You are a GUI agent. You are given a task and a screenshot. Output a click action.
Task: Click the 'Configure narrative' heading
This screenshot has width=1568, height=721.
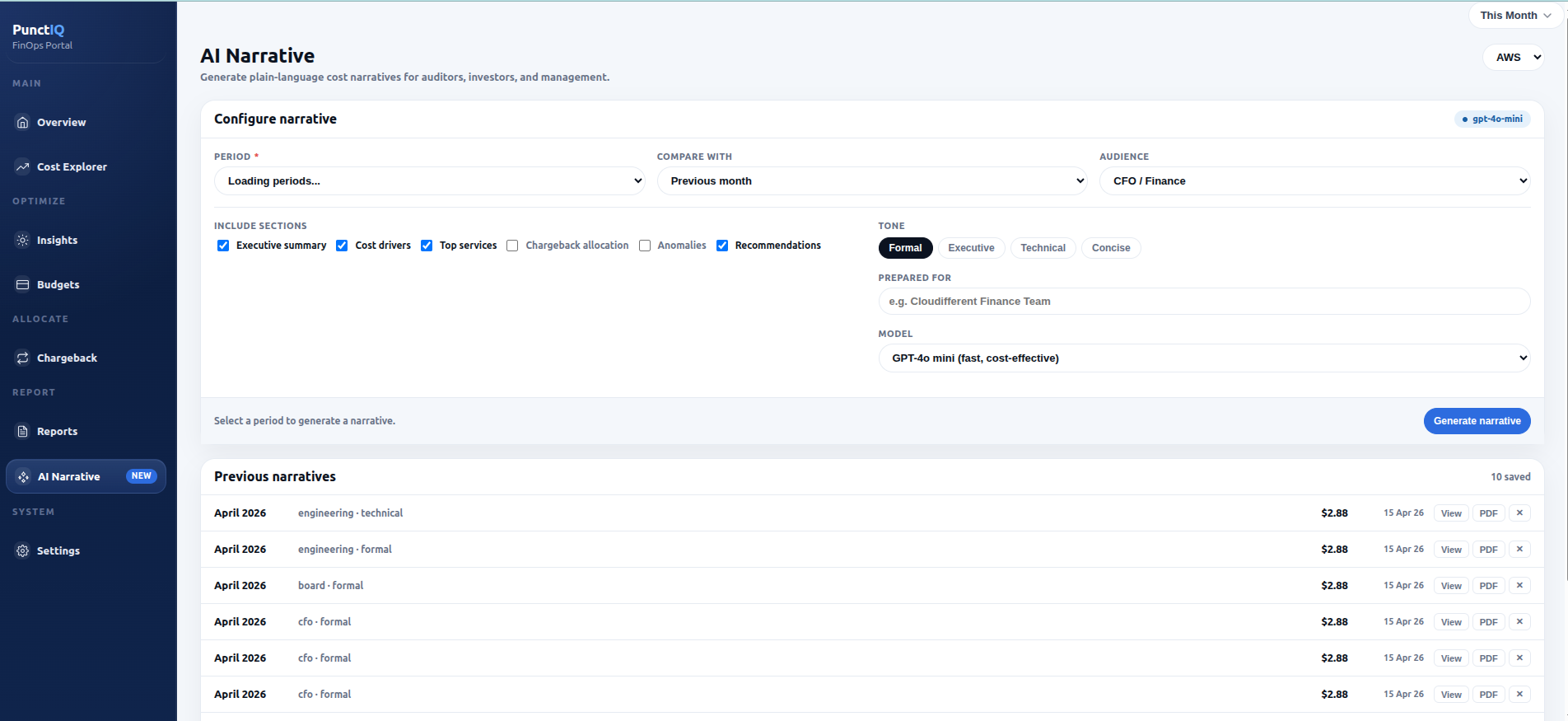coord(275,119)
